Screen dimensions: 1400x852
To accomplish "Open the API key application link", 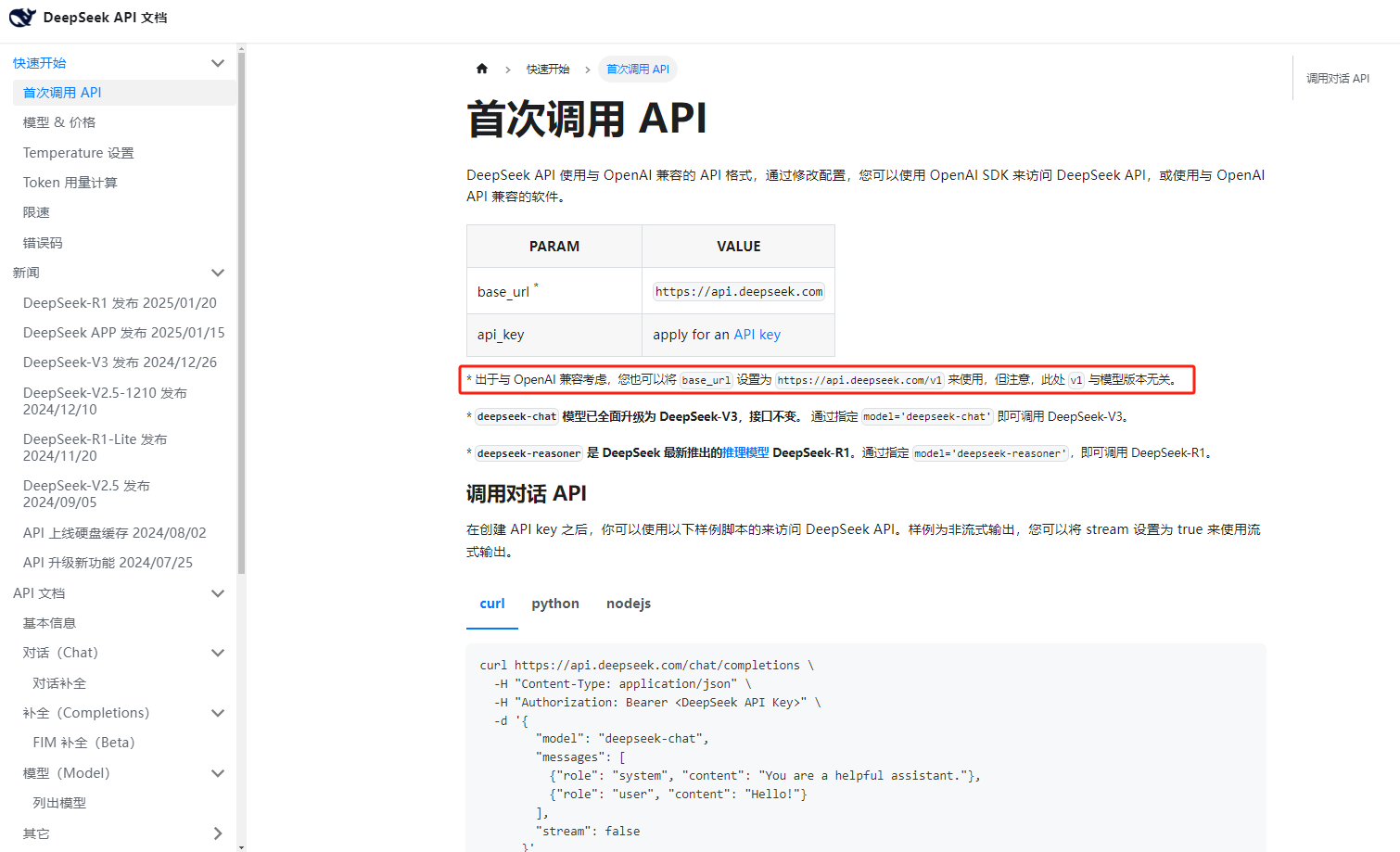I will pyautogui.click(x=757, y=335).
